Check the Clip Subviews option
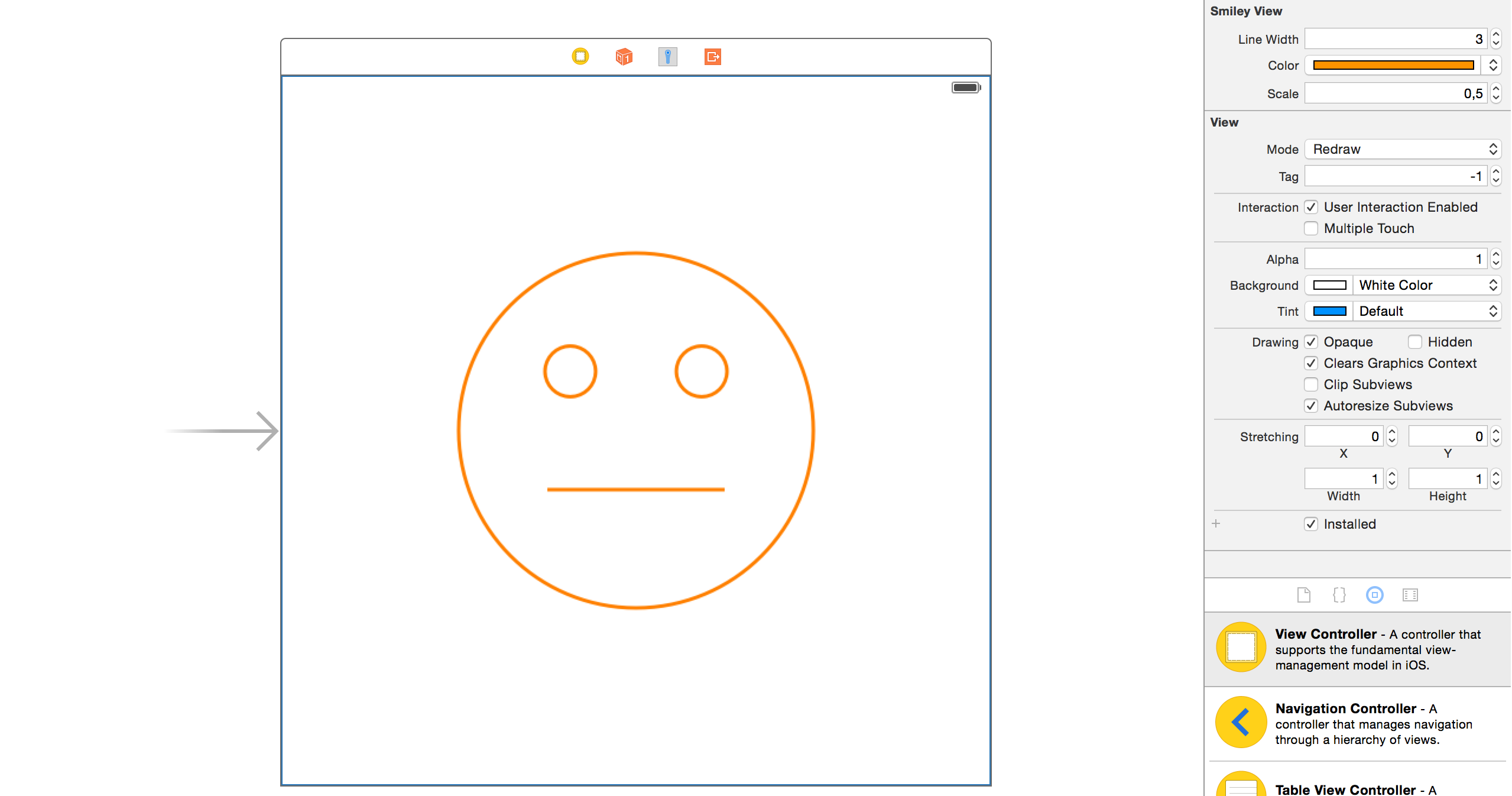 (1311, 384)
